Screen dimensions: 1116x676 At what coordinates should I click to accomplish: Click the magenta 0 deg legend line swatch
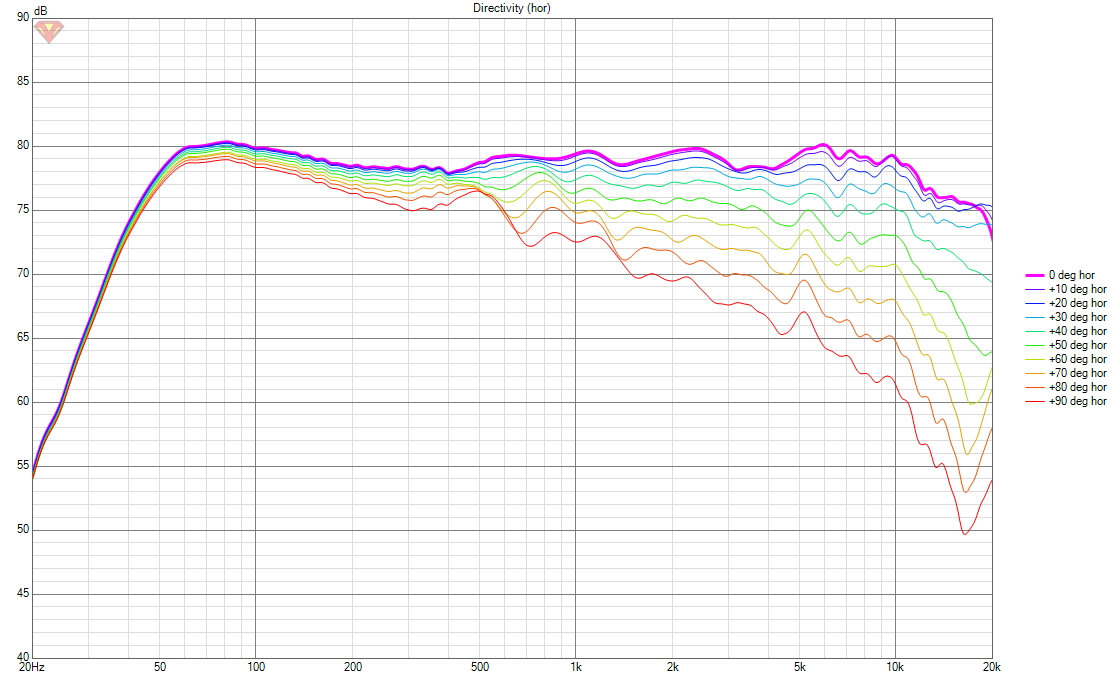(1034, 275)
